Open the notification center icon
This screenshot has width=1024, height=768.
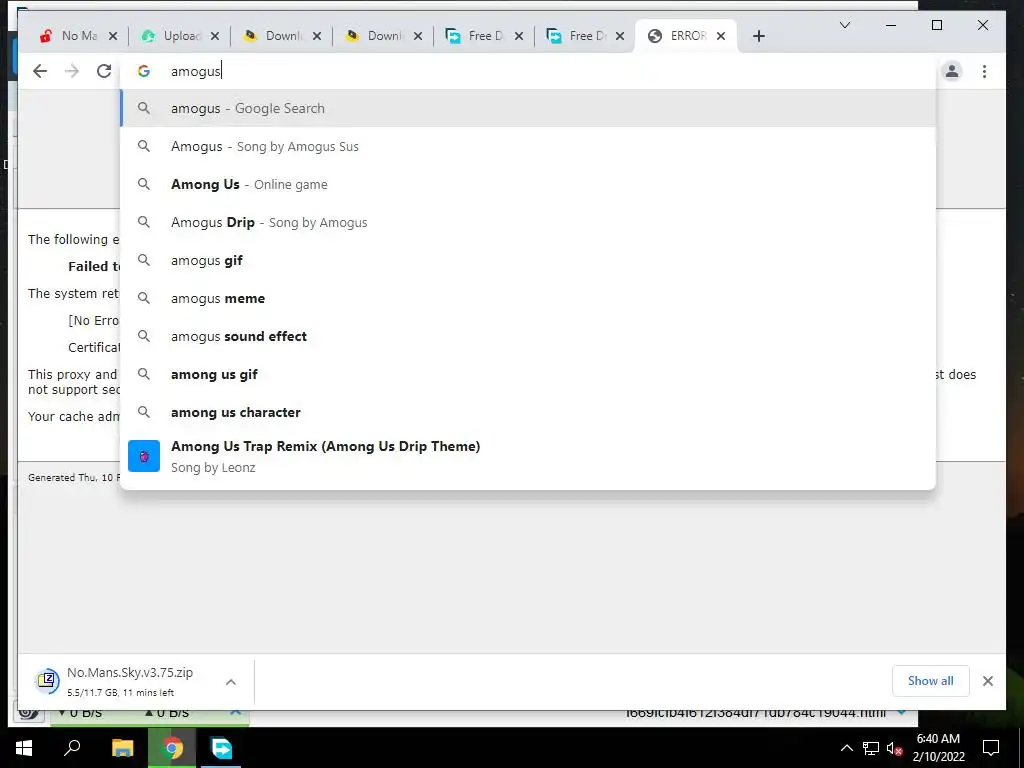coord(991,748)
